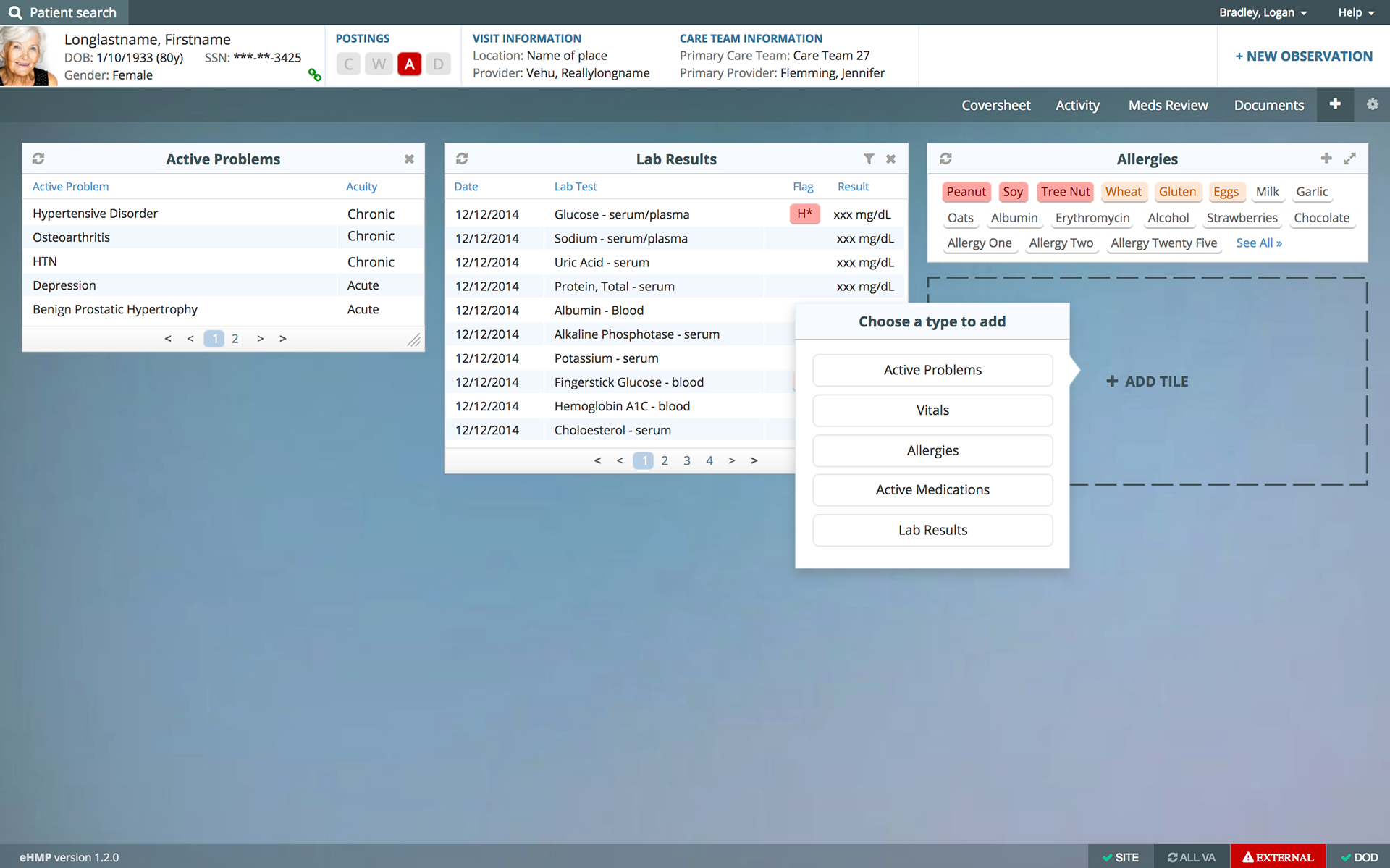Go to page 3 of Lab Results
1390x868 pixels.
coord(686,460)
